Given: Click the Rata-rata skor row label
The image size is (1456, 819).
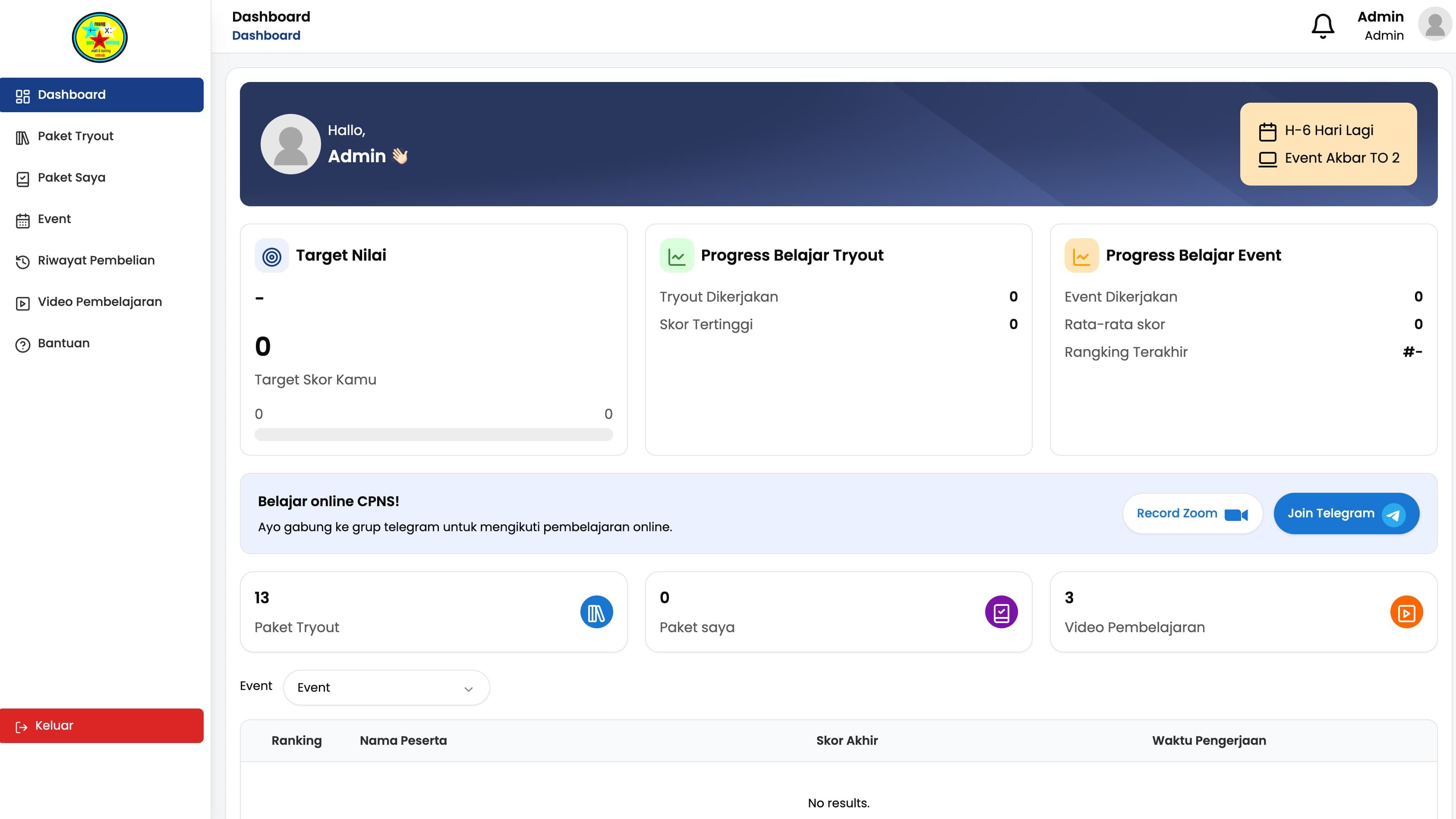Looking at the screenshot, I should coord(1115,325).
